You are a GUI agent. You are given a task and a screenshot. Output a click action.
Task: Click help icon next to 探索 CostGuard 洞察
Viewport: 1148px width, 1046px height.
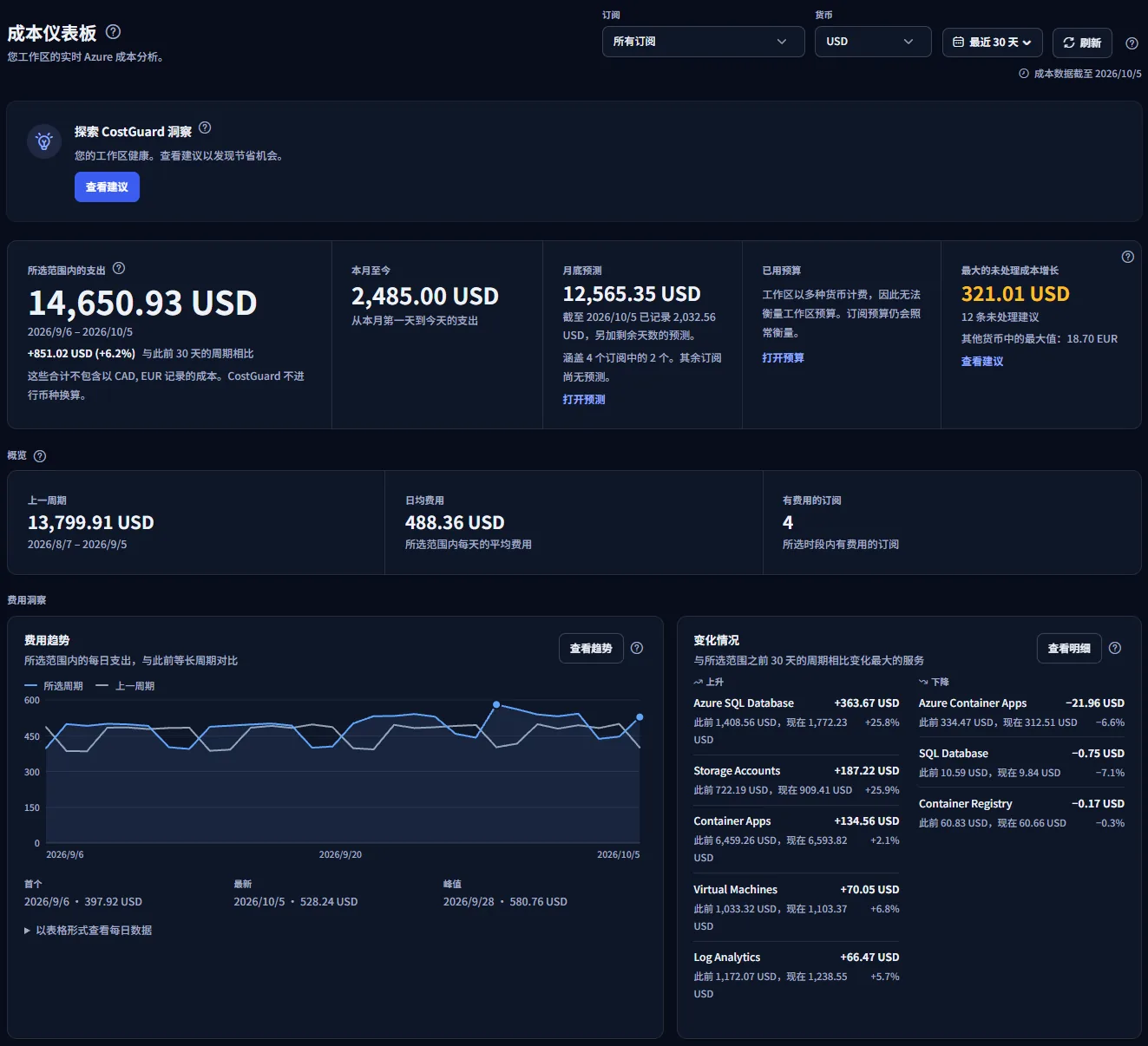[205, 127]
